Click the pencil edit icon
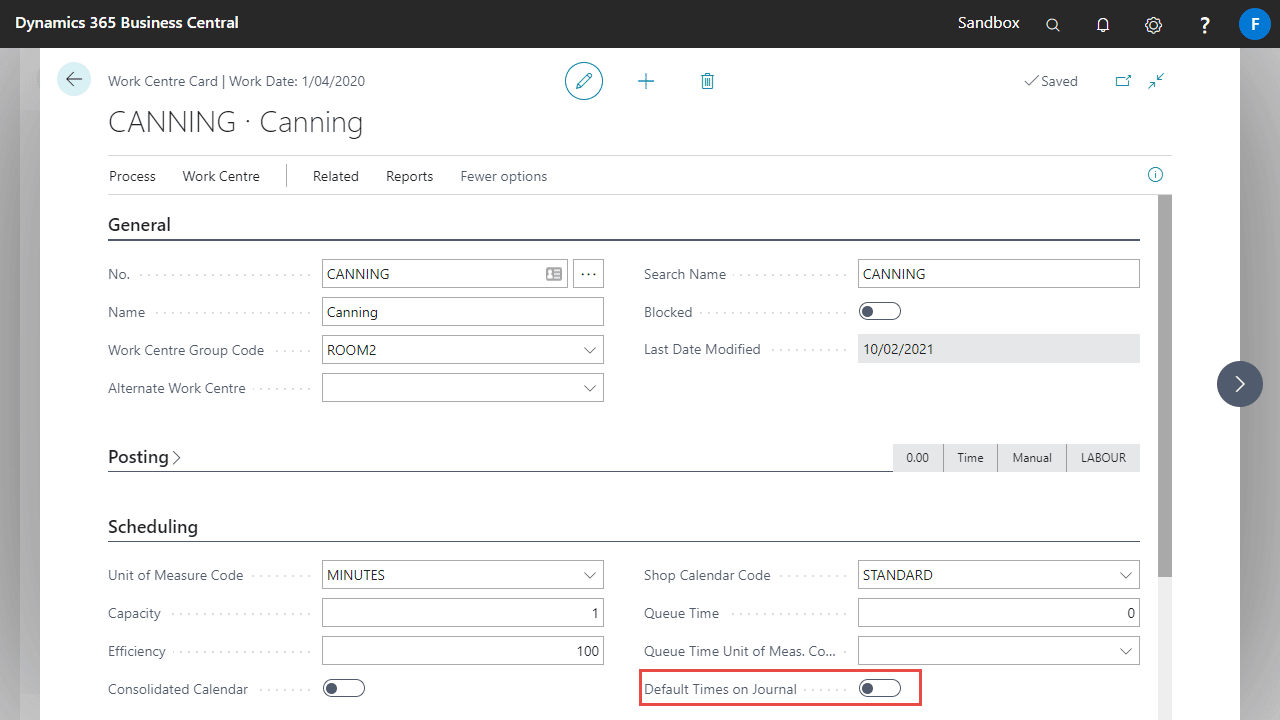The height and width of the screenshot is (720, 1280). click(584, 81)
